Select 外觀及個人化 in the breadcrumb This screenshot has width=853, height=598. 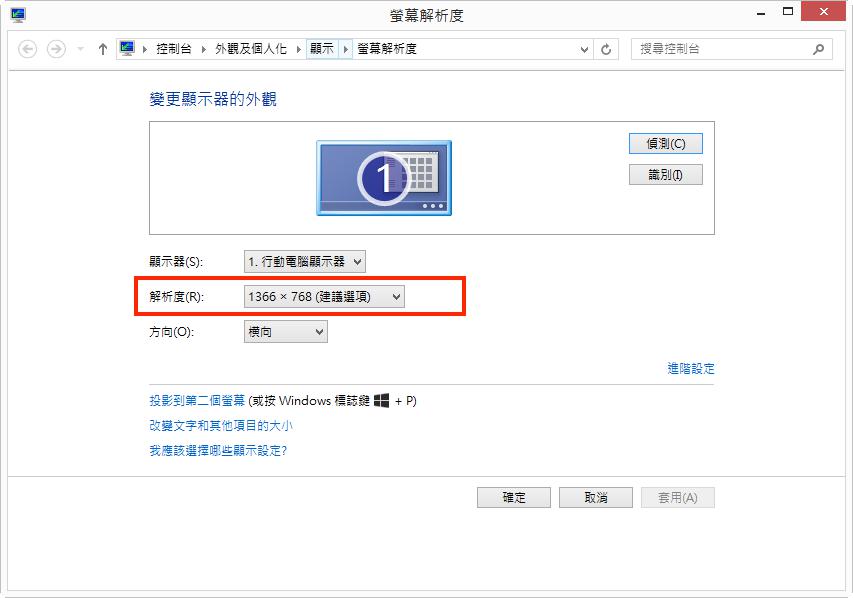click(x=251, y=49)
